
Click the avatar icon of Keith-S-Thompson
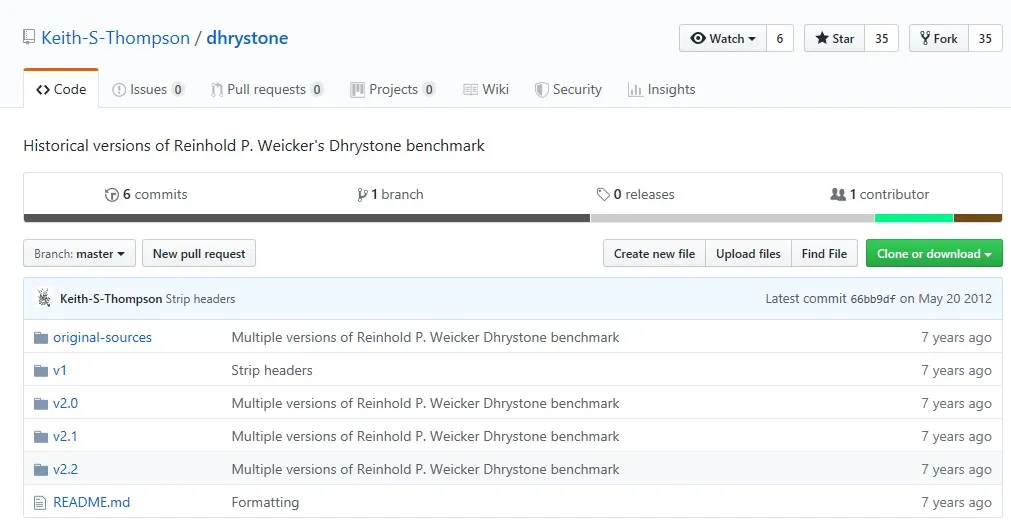[x=44, y=298]
